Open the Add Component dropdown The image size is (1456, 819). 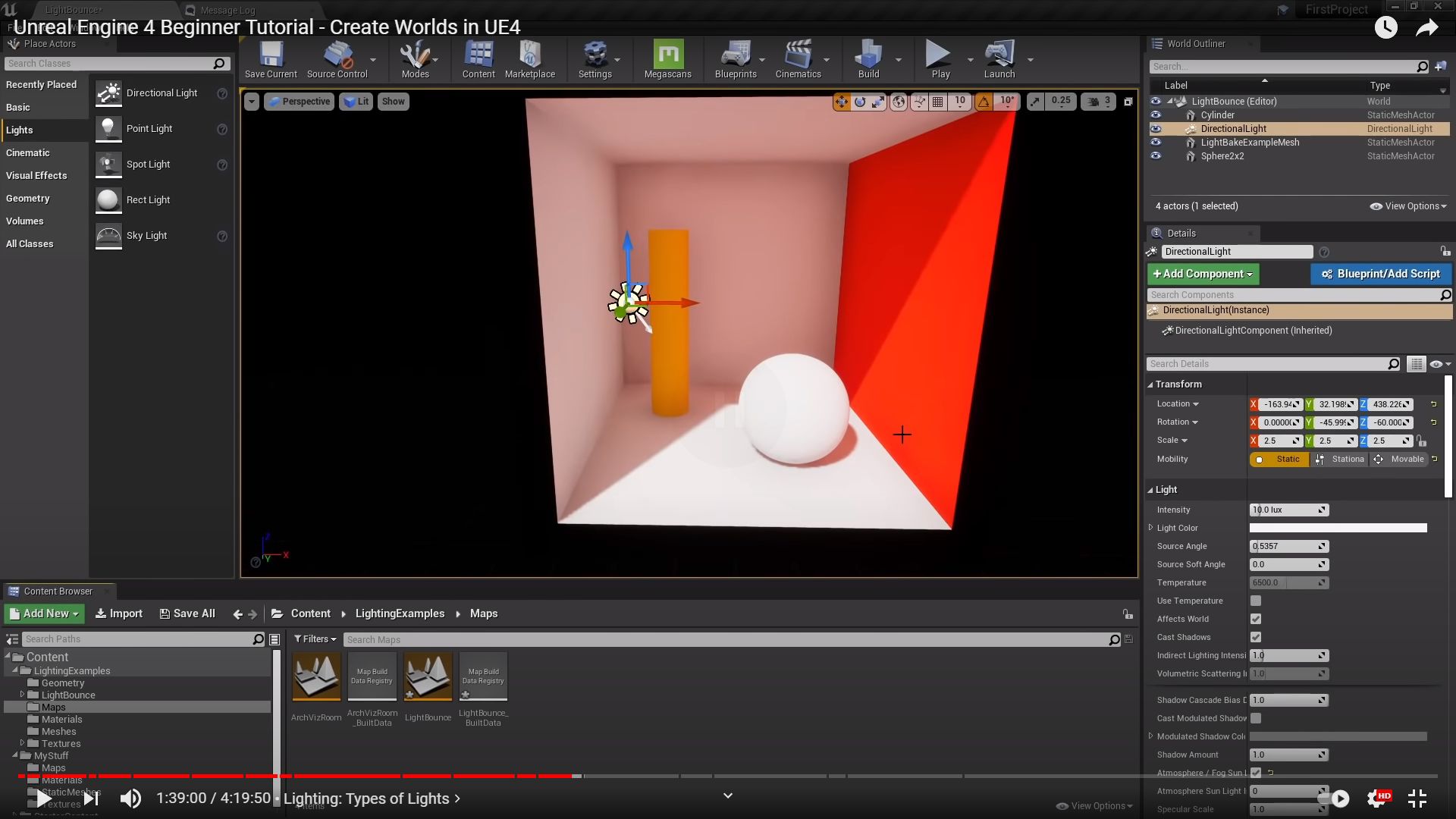[1203, 274]
